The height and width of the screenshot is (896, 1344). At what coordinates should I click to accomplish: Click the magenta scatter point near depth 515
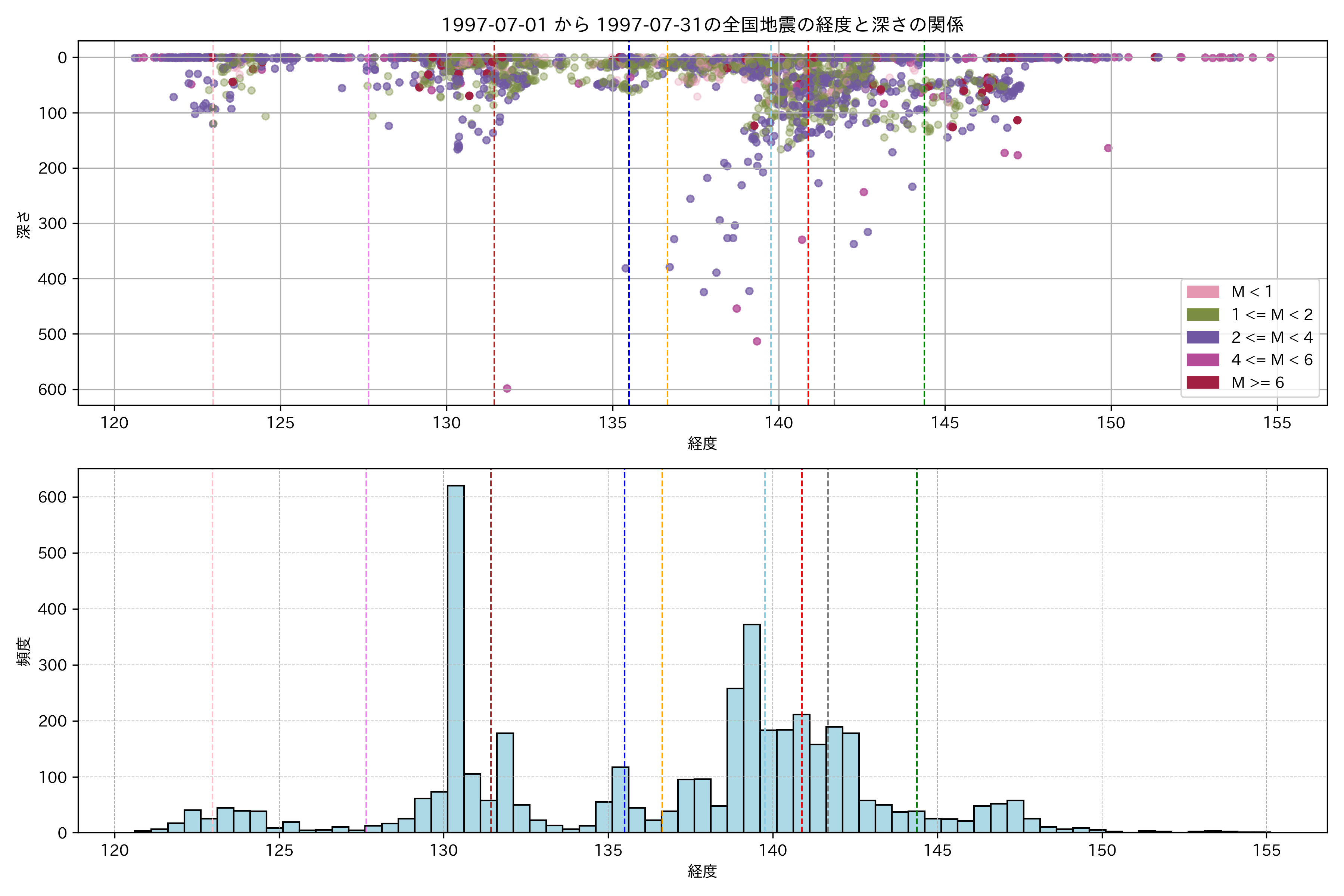(x=757, y=341)
